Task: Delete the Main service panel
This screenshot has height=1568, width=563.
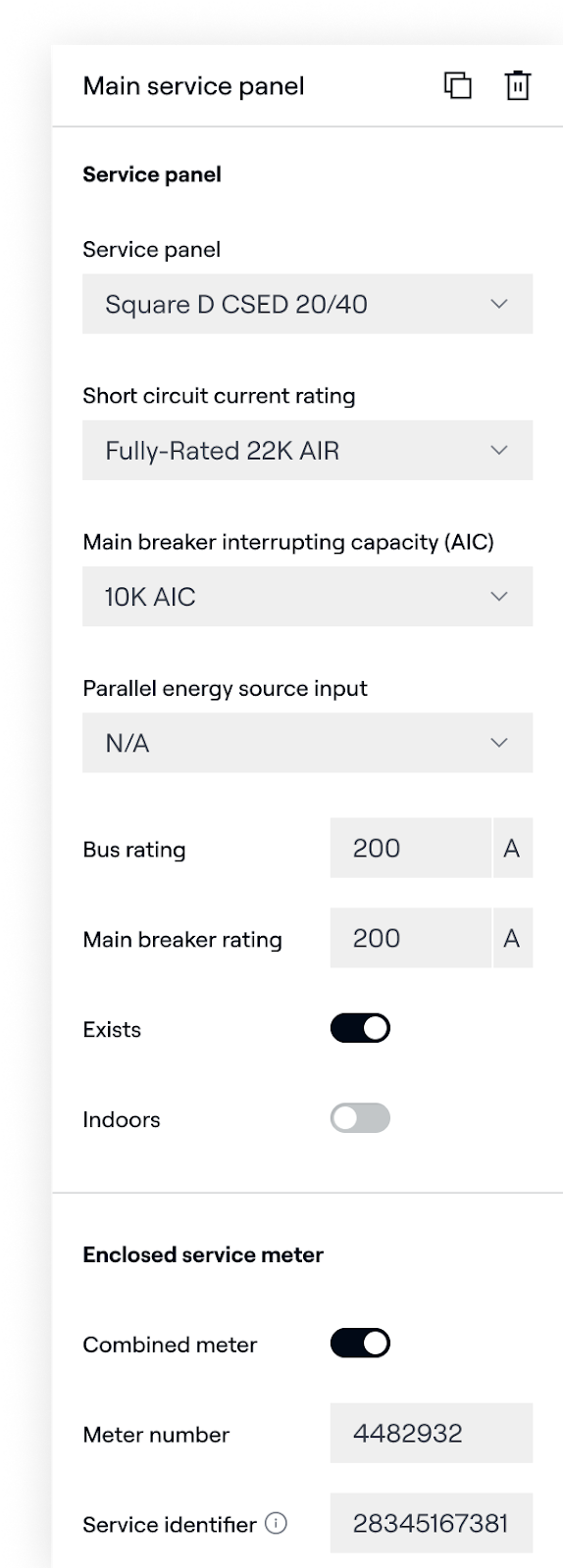Action: 518,86
